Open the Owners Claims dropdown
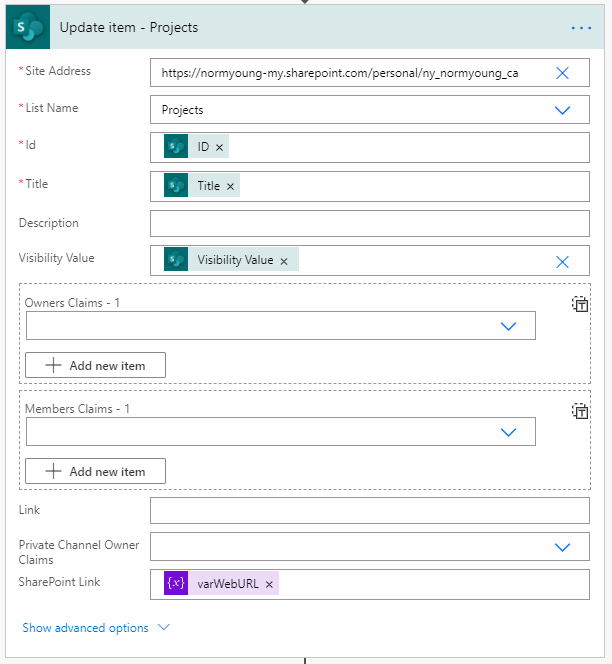 coord(508,326)
